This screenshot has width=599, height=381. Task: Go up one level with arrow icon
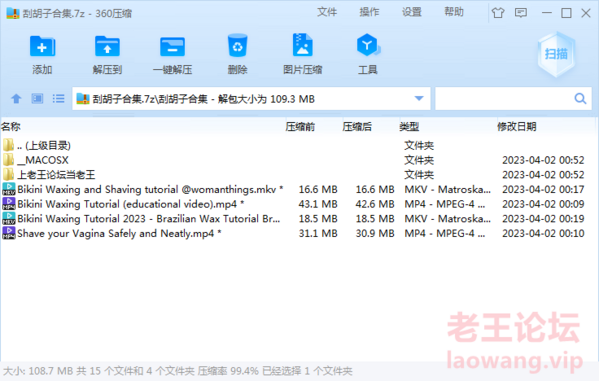[x=16, y=99]
